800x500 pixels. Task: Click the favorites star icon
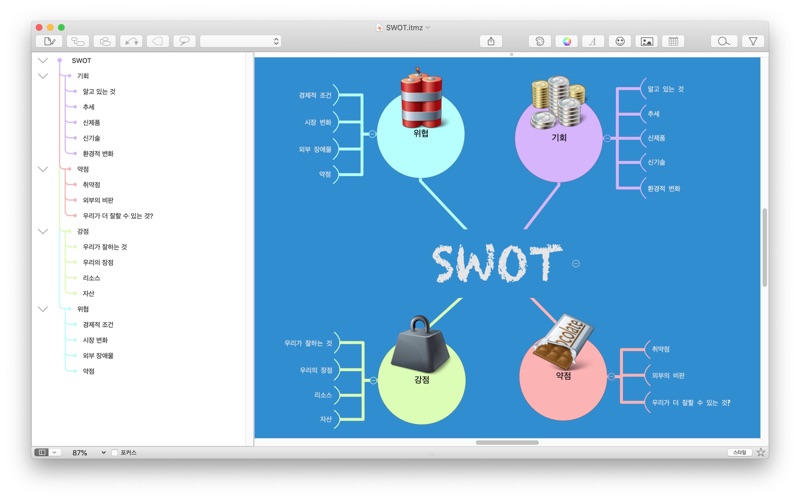[761, 453]
